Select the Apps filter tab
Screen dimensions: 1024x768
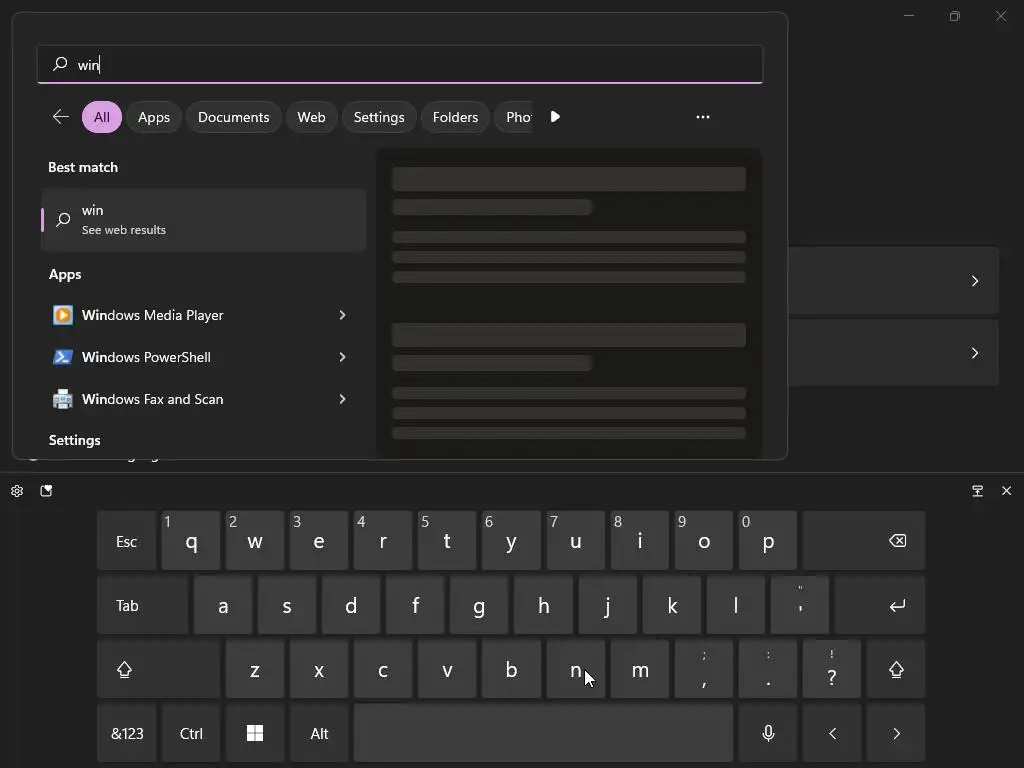coord(153,117)
